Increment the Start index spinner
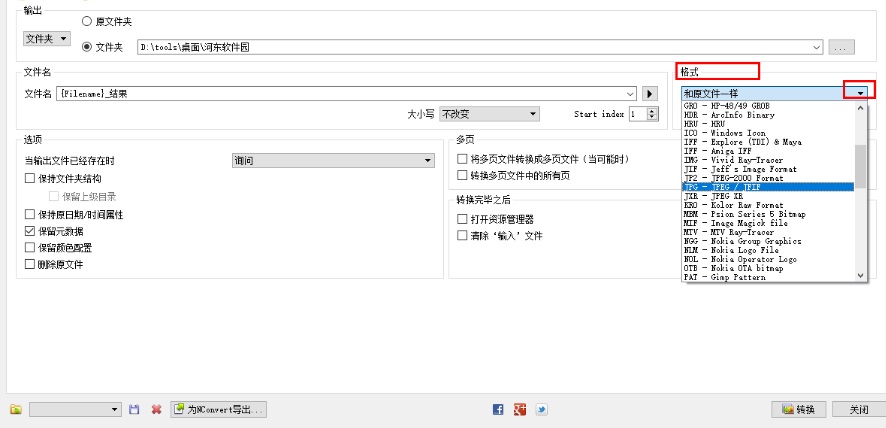 653,111
